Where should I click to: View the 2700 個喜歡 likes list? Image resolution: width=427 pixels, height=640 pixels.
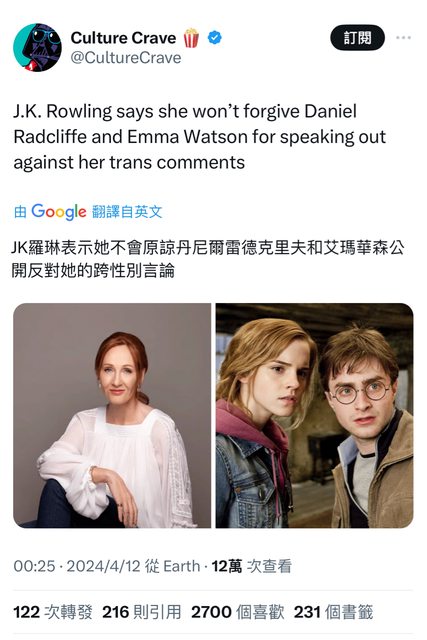pyautogui.click(x=238, y=612)
